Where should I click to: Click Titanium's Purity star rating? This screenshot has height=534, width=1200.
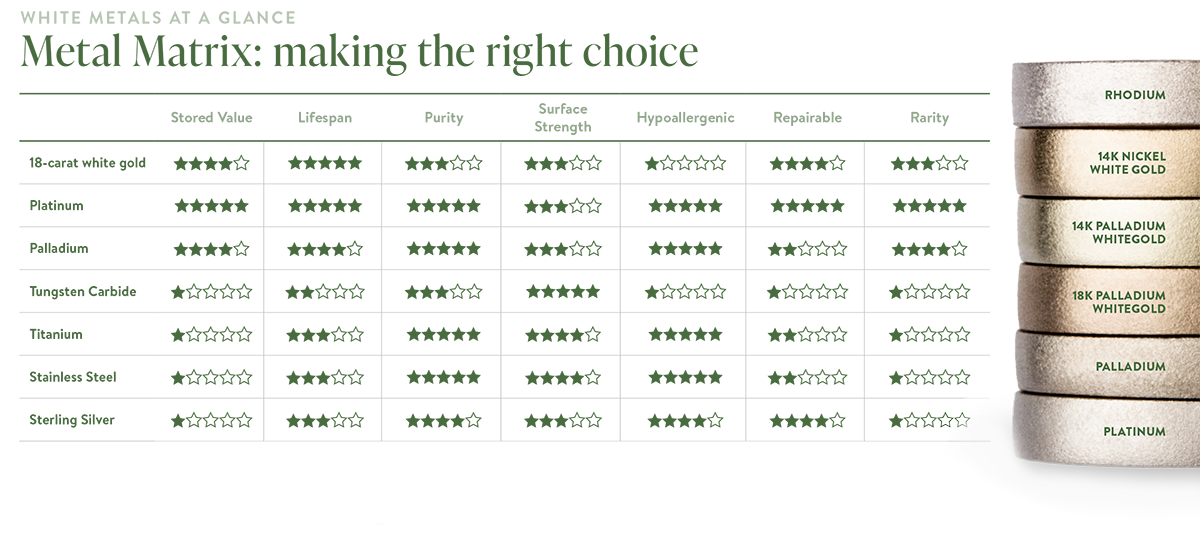coord(443,335)
